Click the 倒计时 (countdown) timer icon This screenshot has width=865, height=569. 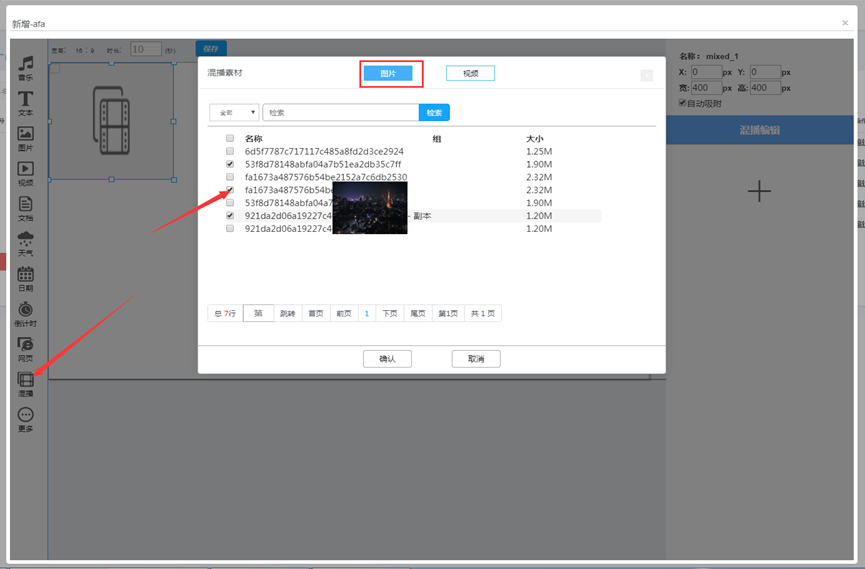26,311
